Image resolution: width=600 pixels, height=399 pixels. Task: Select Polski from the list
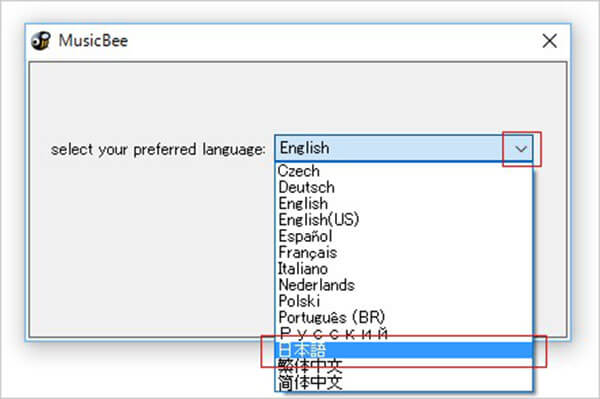pyautogui.click(x=404, y=301)
